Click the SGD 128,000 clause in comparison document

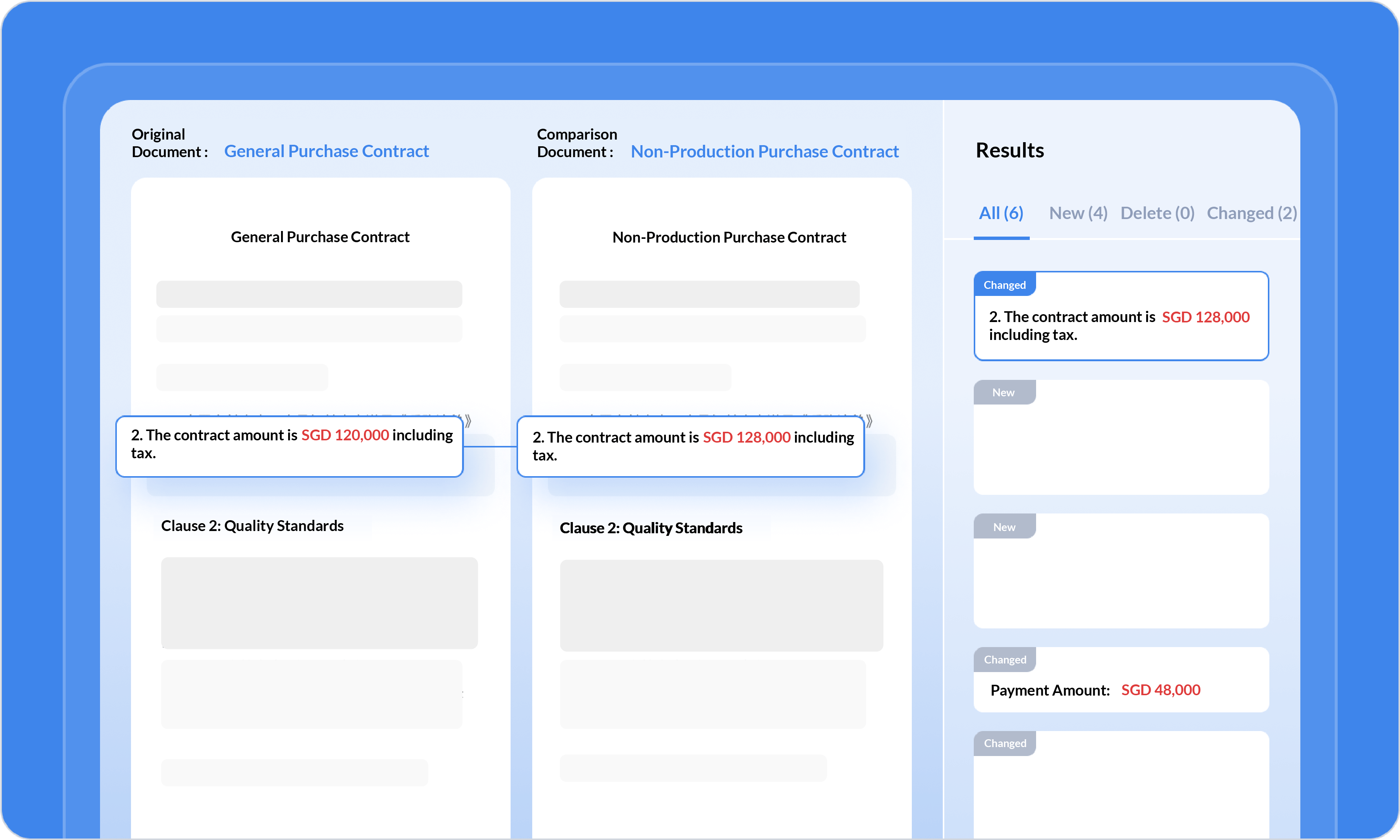coord(690,447)
